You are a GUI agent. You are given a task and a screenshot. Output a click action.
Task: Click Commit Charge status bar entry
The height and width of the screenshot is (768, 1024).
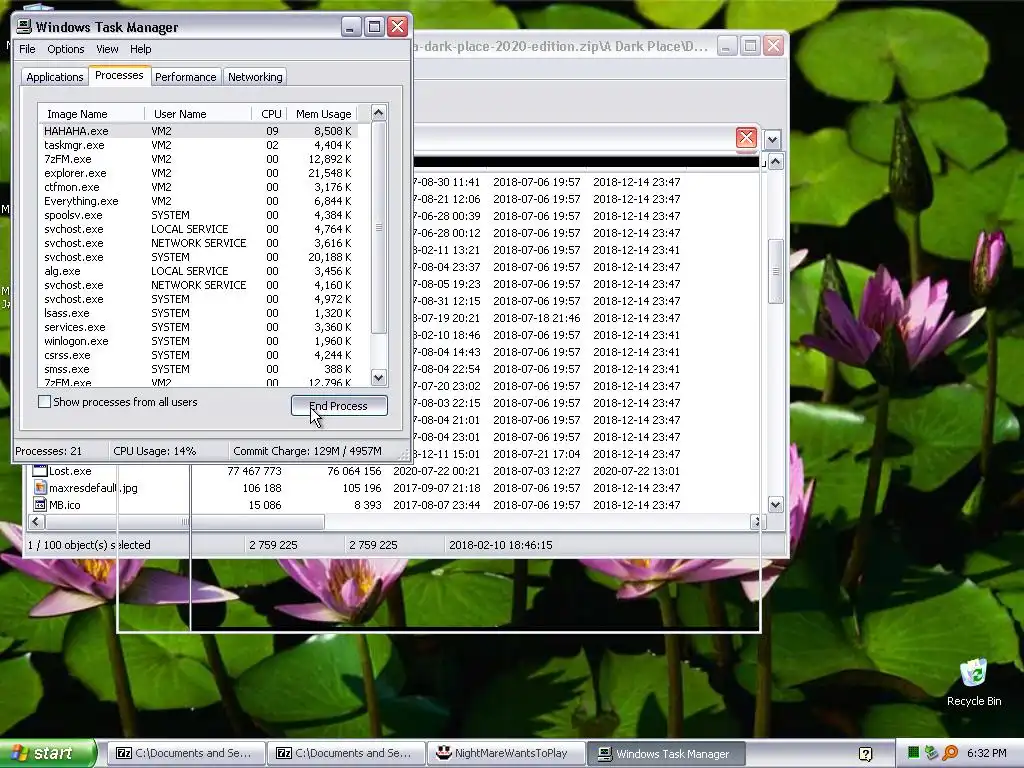[307, 451]
